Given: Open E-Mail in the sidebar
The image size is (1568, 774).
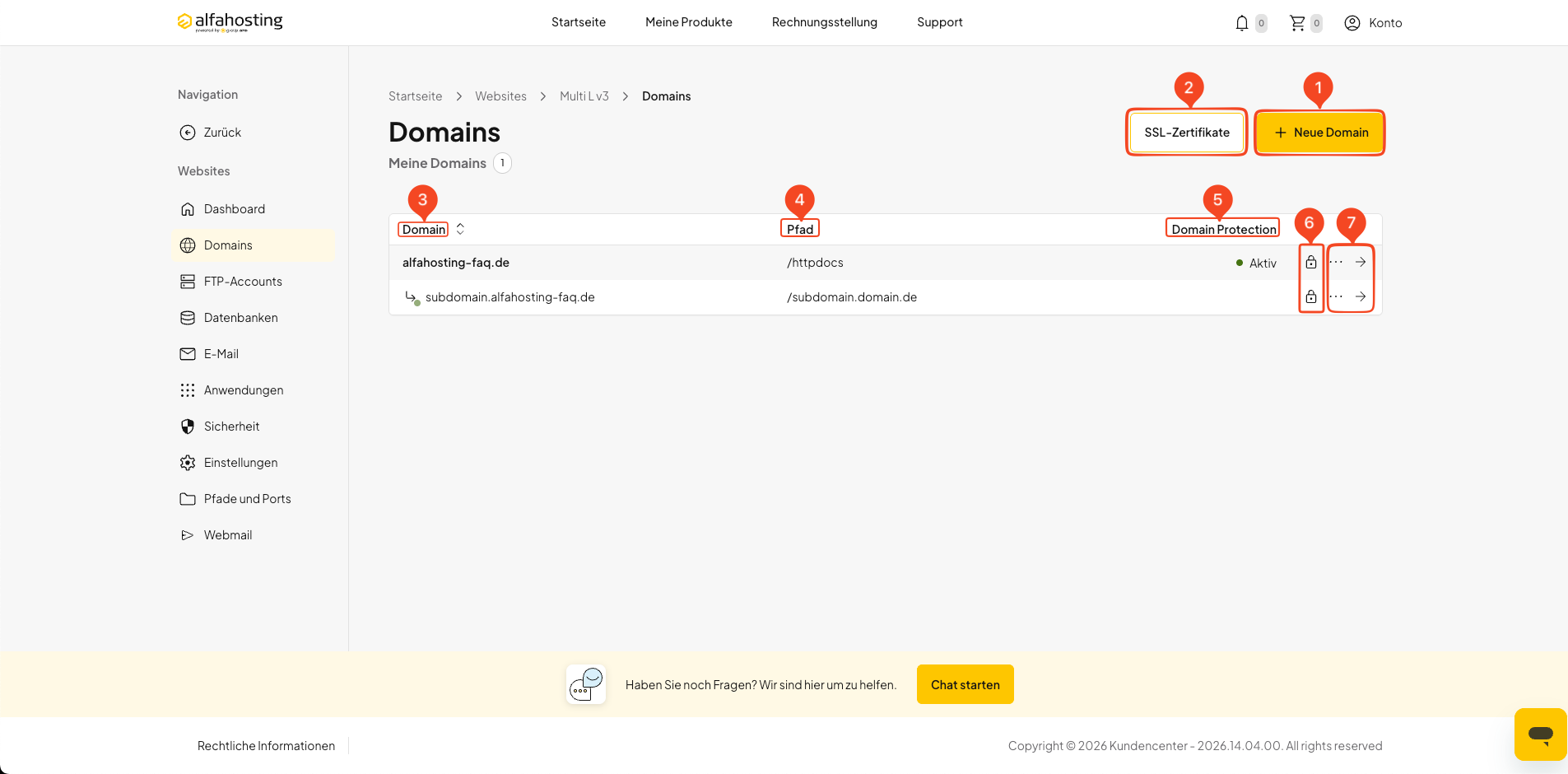Looking at the screenshot, I should [254, 354].
